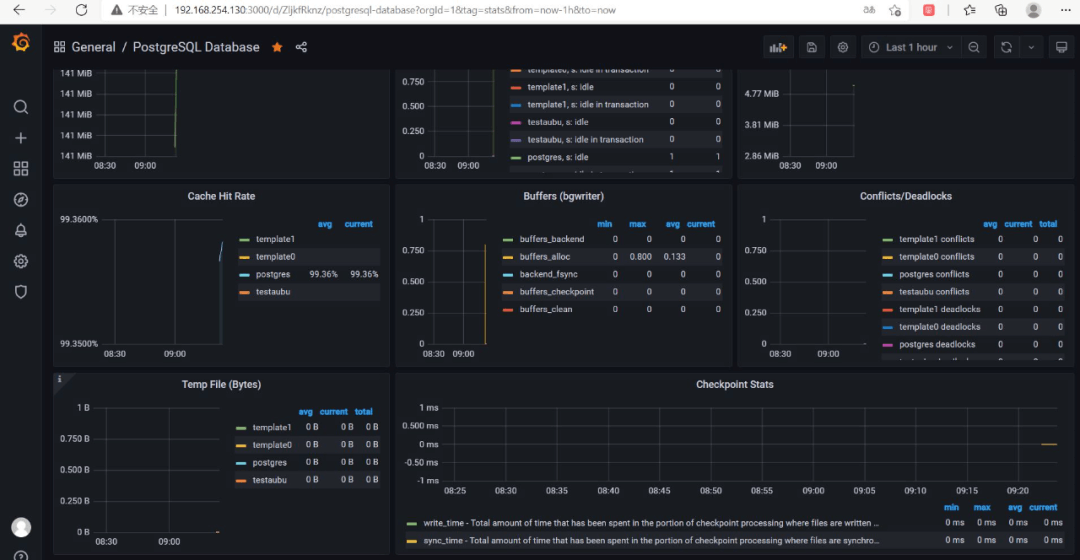This screenshot has width=1080, height=560.
Task: Toggle postgres series in Cache Hit Rate legend
Action: pyautogui.click(x=273, y=274)
